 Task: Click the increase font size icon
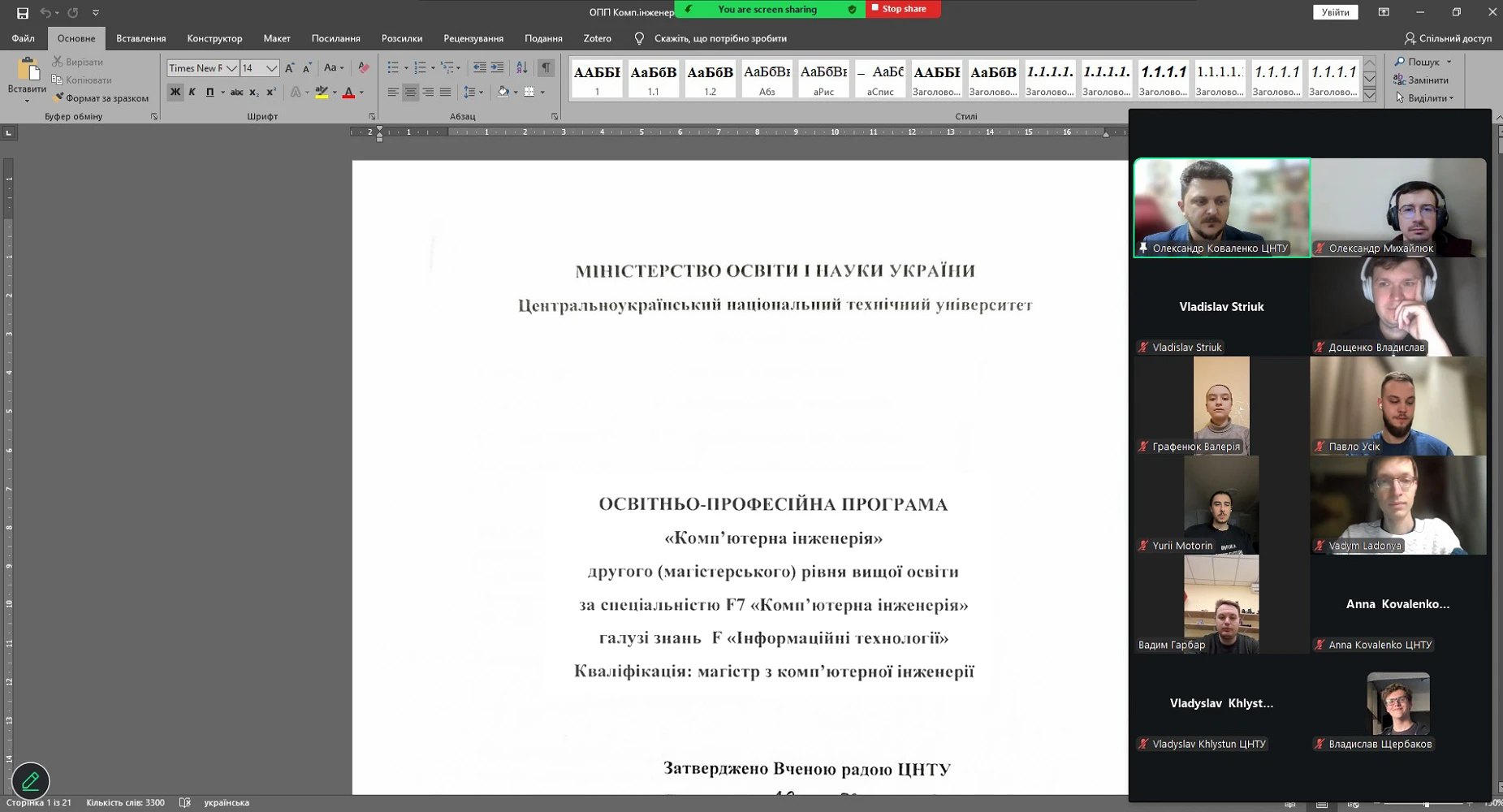tap(290, 68)
